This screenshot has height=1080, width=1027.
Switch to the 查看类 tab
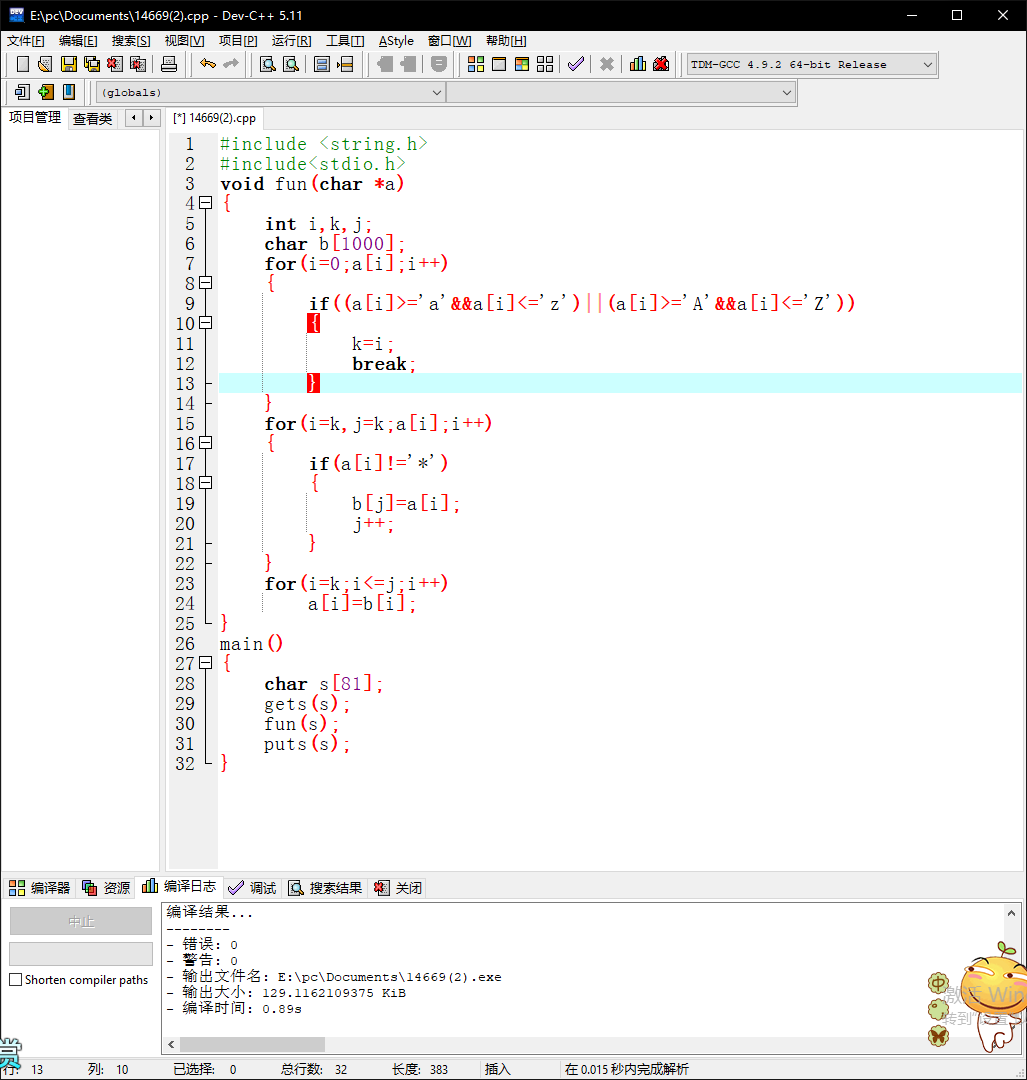pos(92,118)
